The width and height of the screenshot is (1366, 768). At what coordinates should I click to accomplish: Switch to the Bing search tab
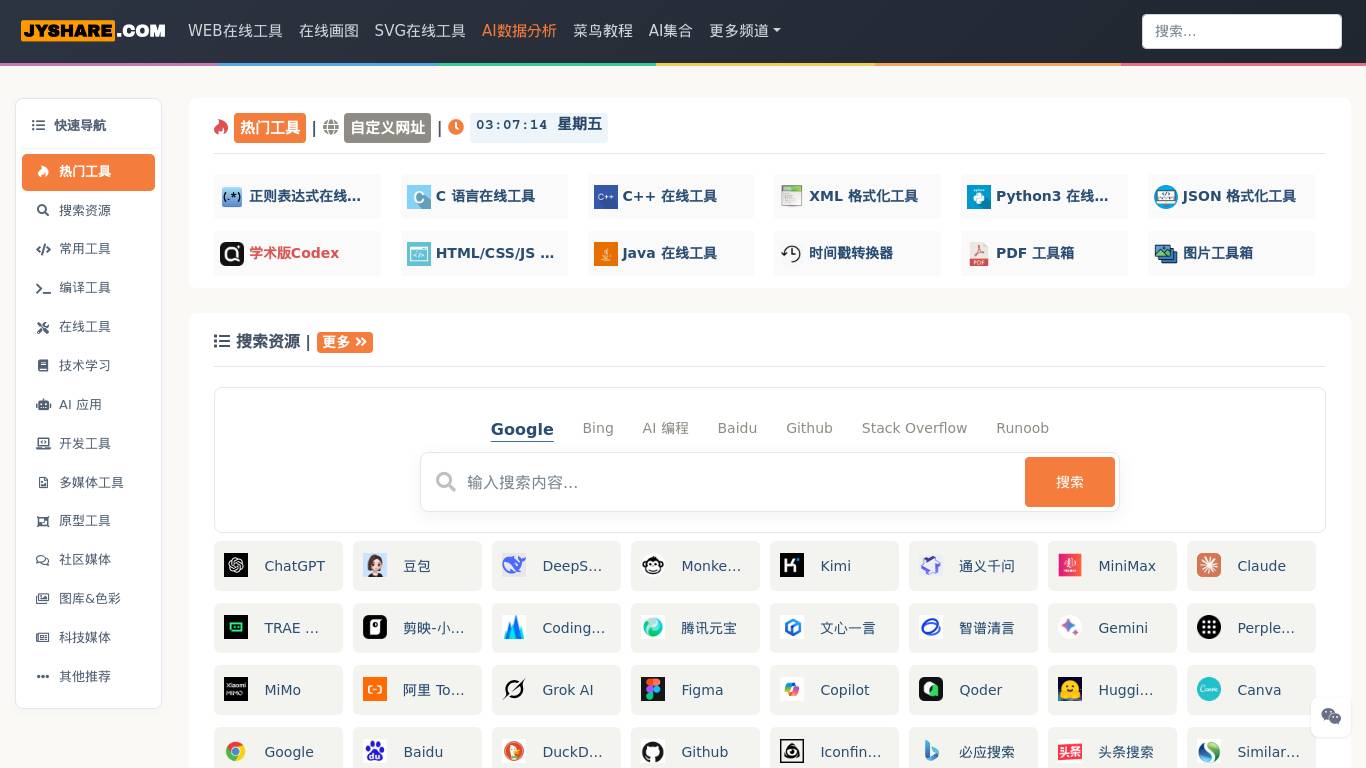coord(598,428)
